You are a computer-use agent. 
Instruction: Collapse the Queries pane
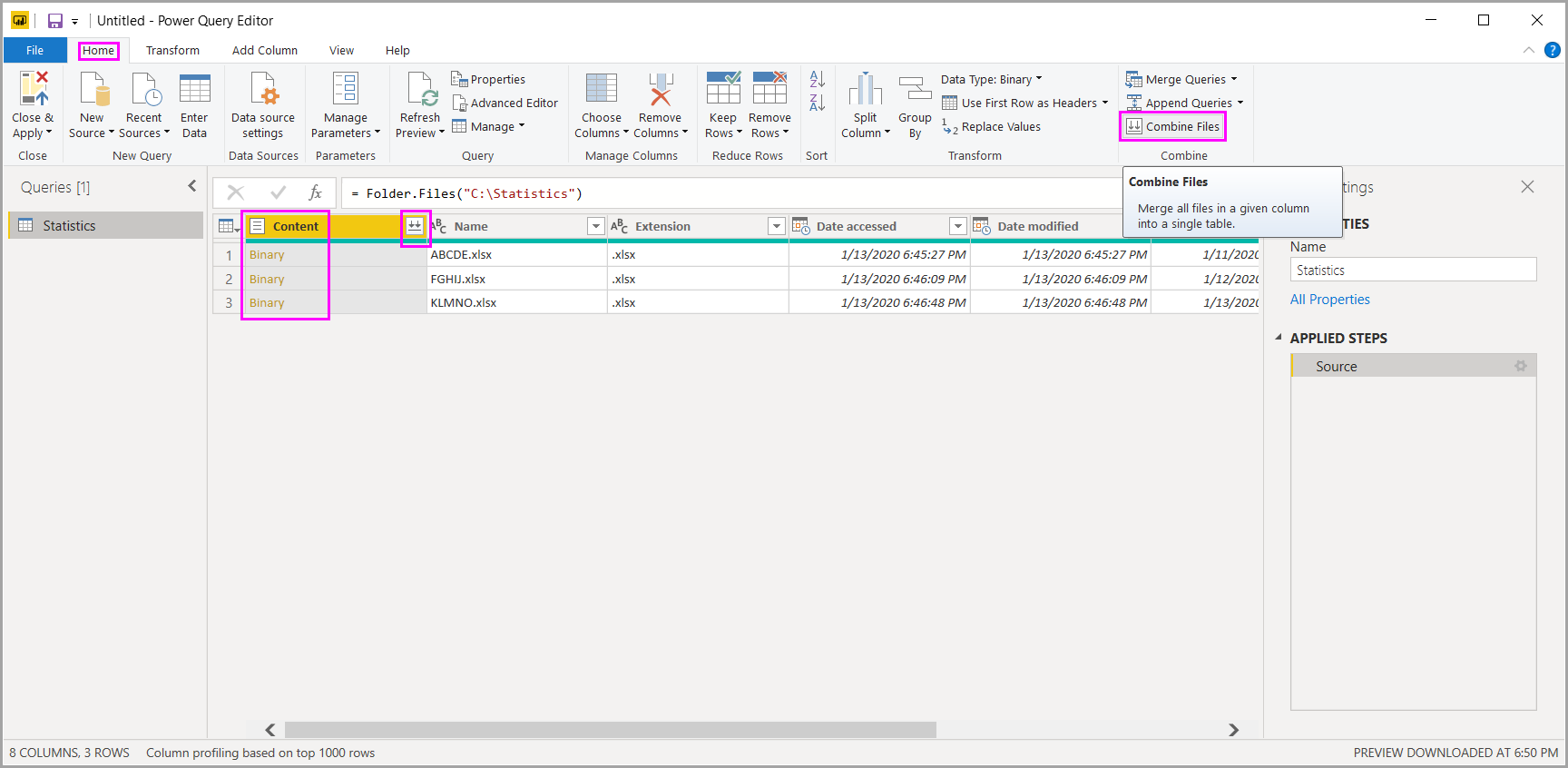192,186
